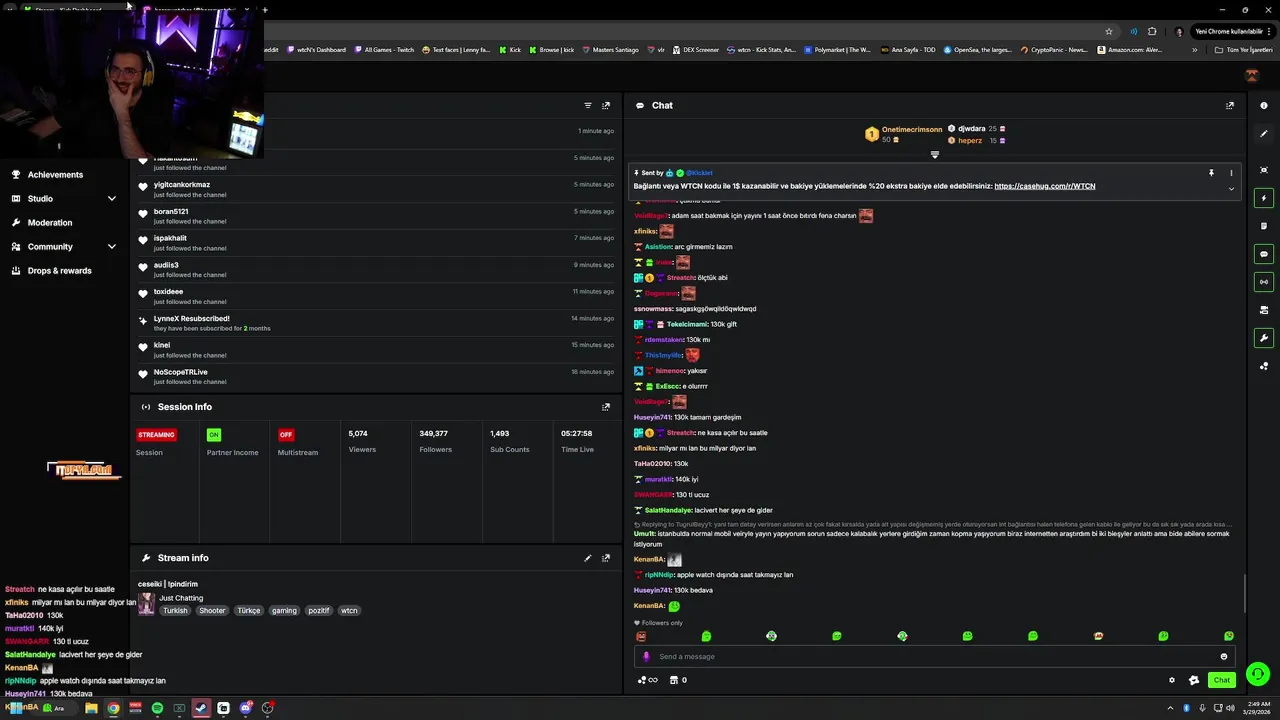Image resolution: width=1280 pixels, height=720 pixels.
Task: Expand the Studio sidebar section
Action: point(63,199)
